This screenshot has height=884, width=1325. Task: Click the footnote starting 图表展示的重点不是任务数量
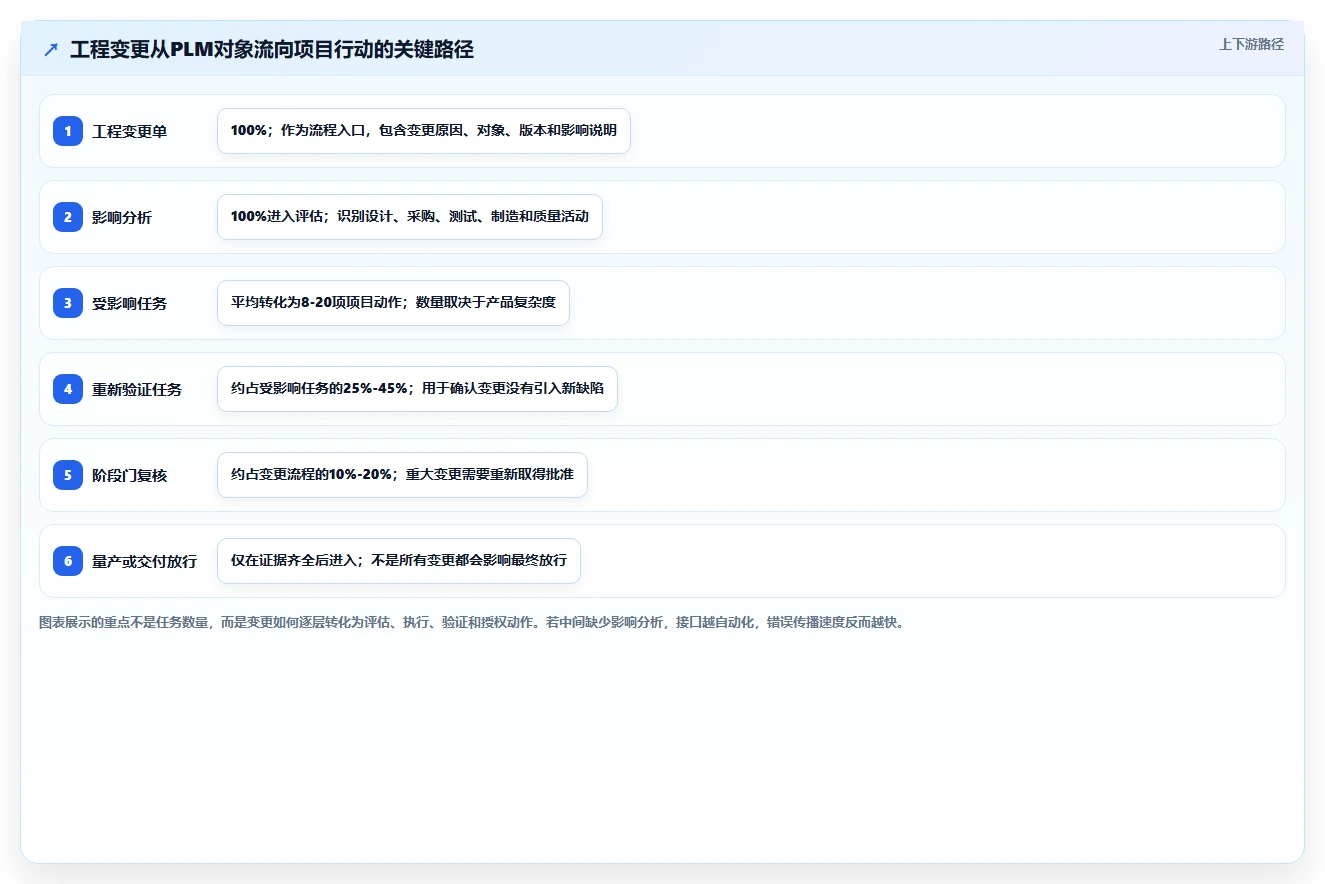click(x=472, y=622)
